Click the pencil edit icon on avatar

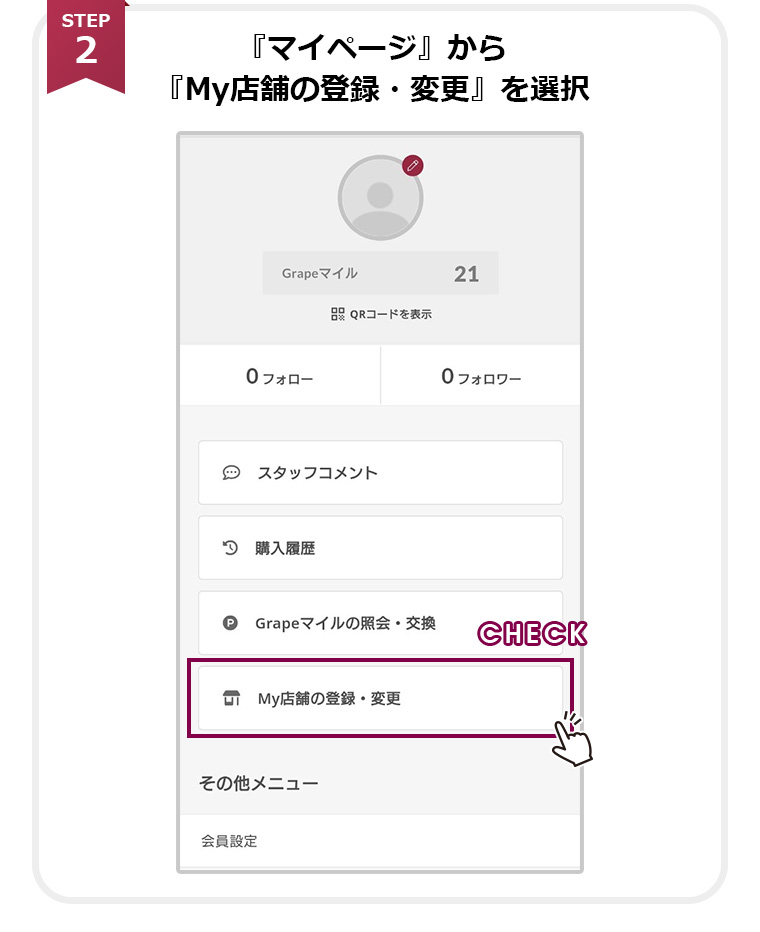412,166
